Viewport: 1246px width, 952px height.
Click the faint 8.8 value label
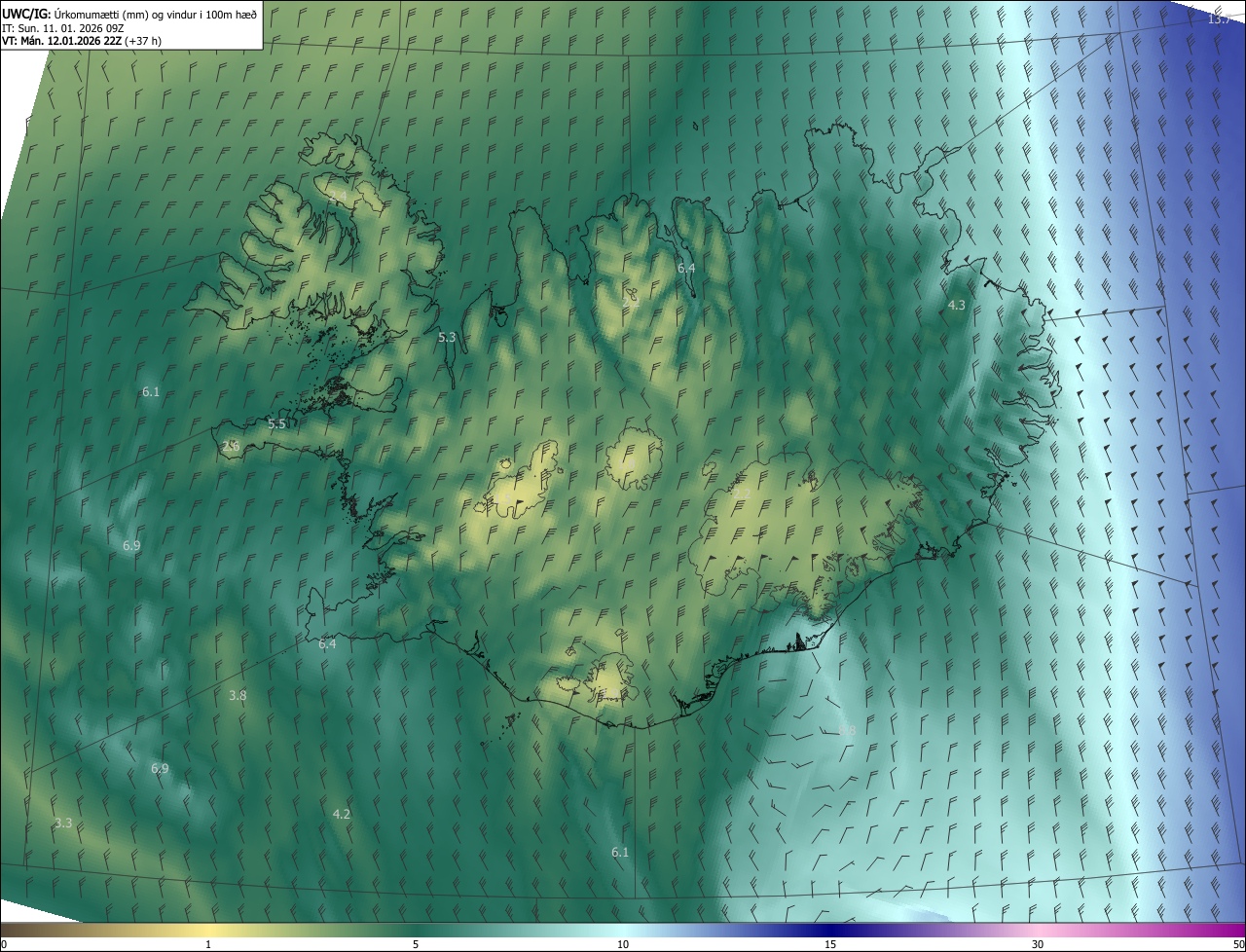pos(847,730)
